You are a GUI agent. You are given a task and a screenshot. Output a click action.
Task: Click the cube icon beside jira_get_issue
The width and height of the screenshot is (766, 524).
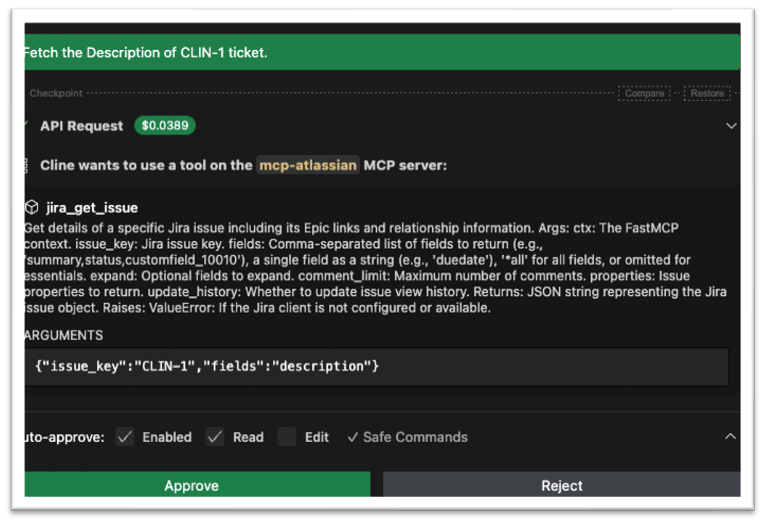point(32,208)
